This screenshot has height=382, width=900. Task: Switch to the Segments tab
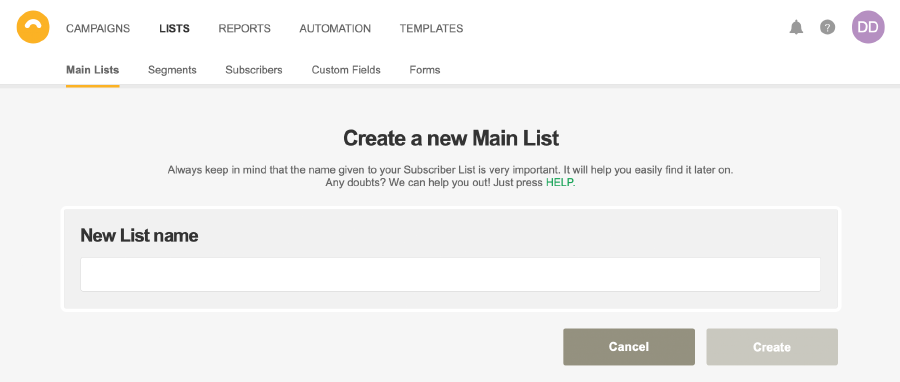172,70
